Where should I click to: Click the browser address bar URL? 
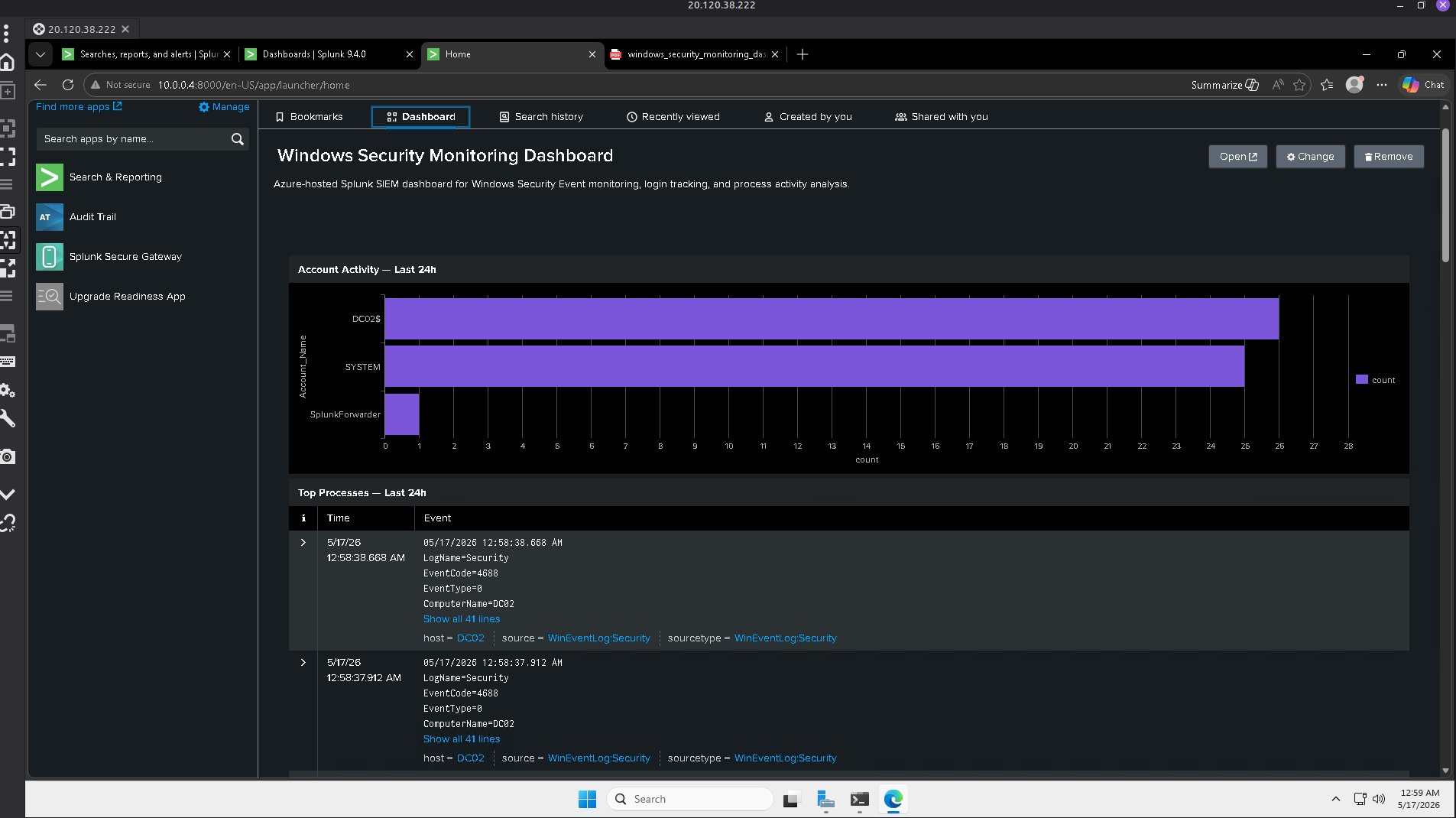[x=254, y=85]
